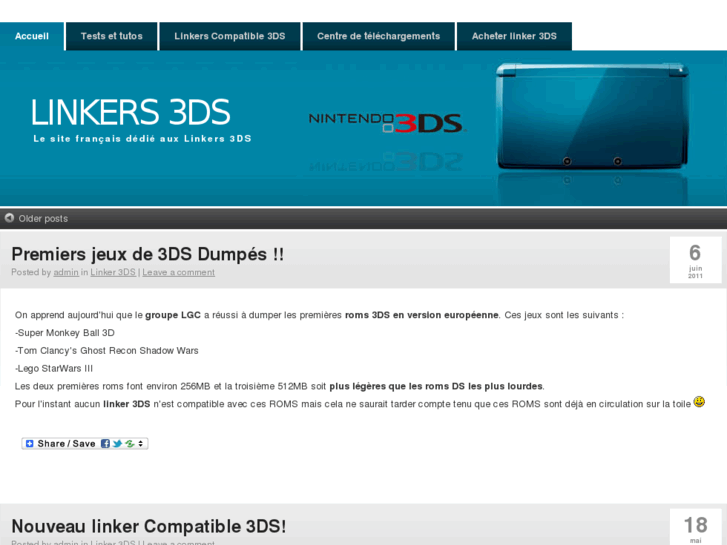Open the Linkers Compatible 3DS tab
727x545 pixels.
(230, 36)
